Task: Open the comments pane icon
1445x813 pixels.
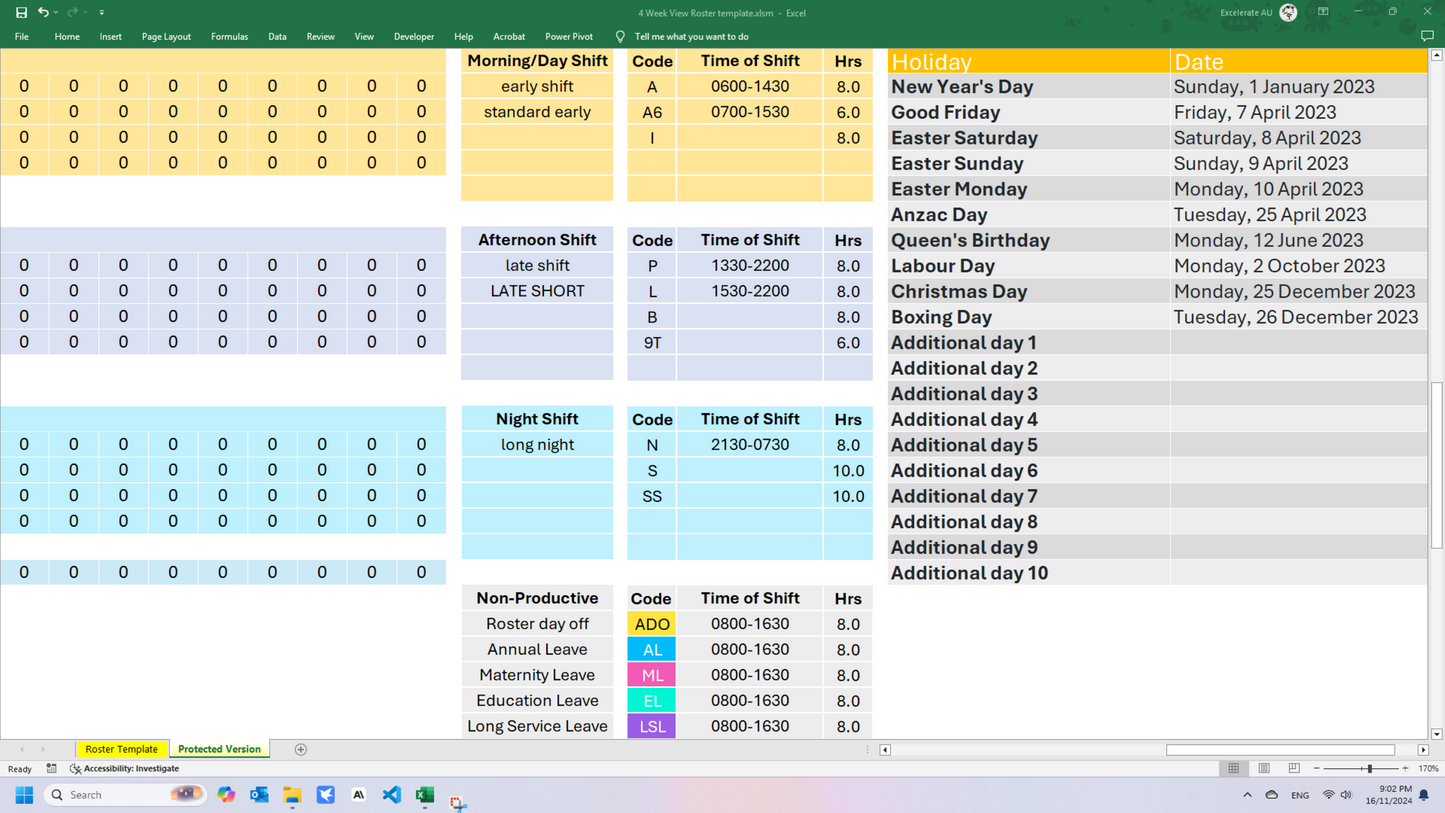Action: (x=1427, y=36)
